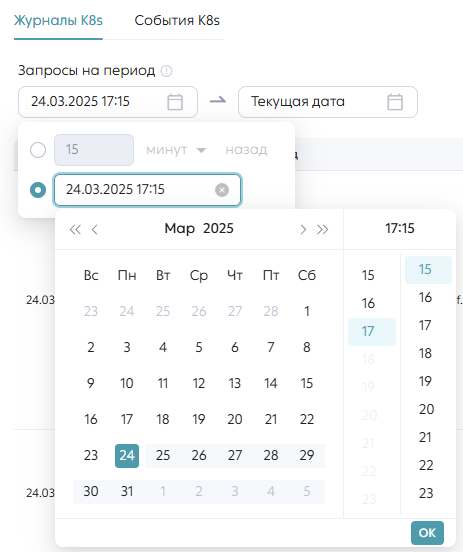Go to previous year with double-left arrow
Image resolution: width=463 pixels, height=552 pixels.
tap(75, 230)
